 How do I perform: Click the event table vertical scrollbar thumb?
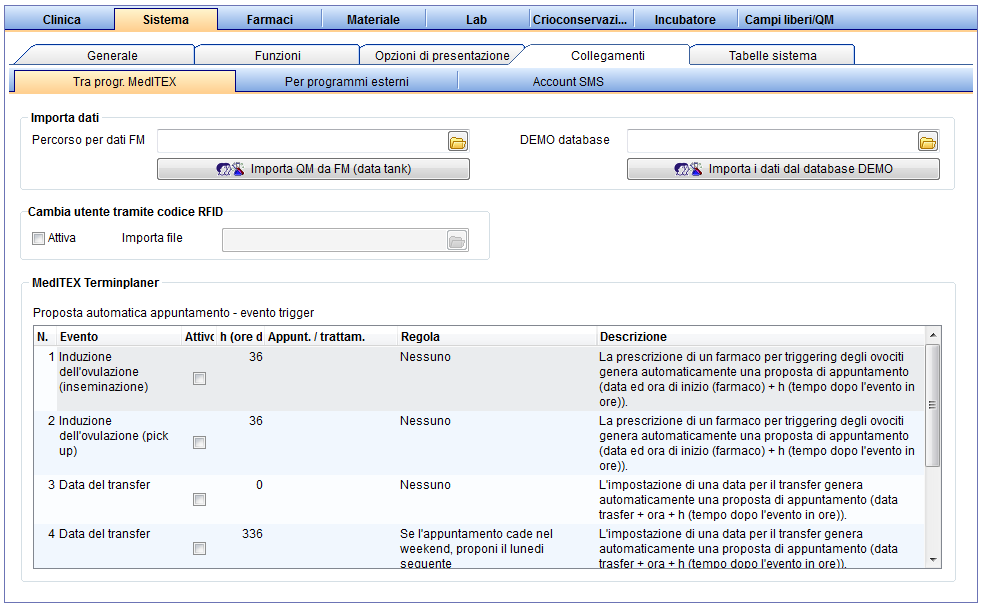[933, 405]
